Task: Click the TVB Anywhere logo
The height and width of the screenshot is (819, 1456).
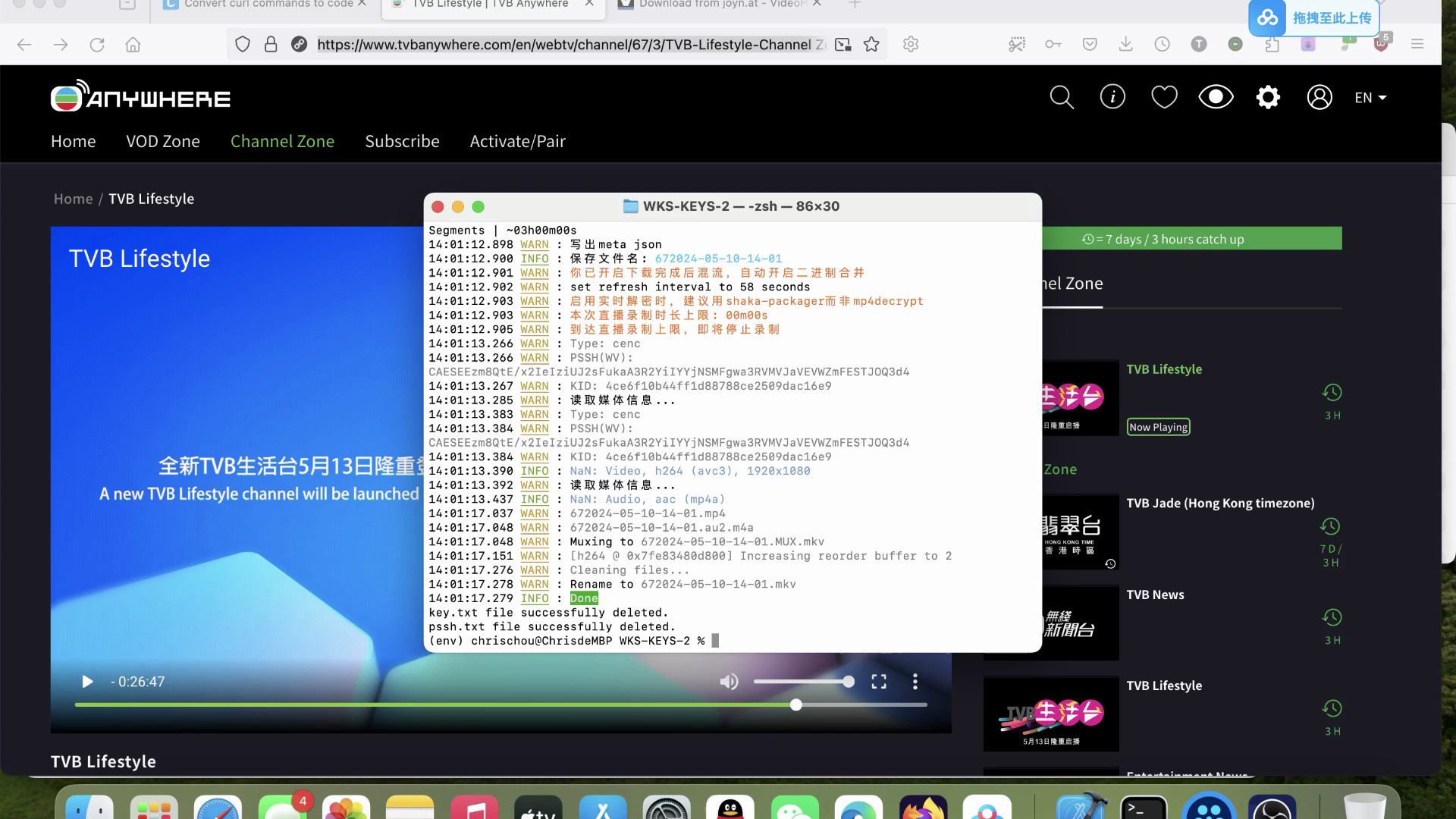Action: coord(140,96)
